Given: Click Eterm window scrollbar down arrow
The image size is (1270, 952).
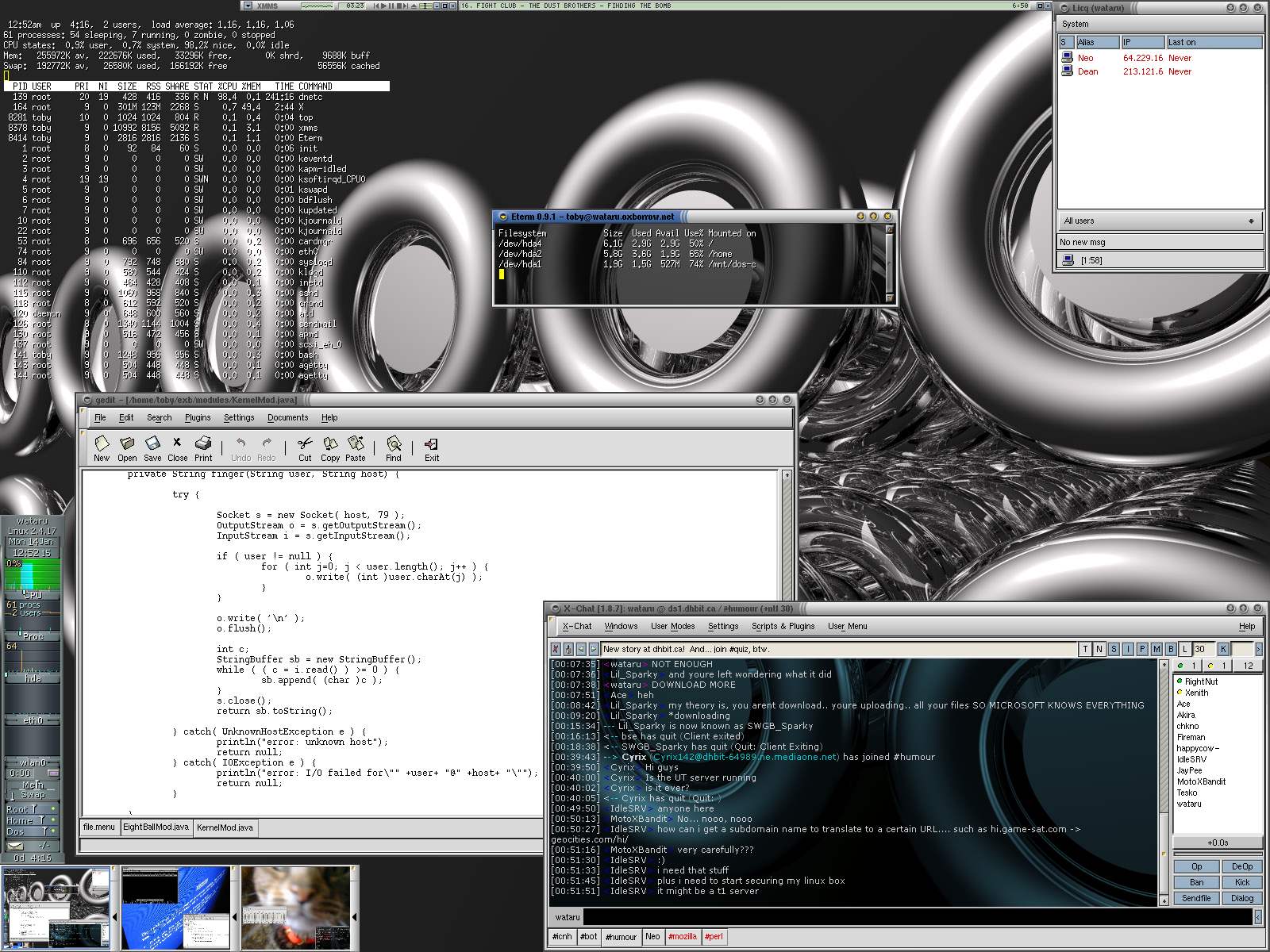Looking at the screenshot, I should (890, 298).
